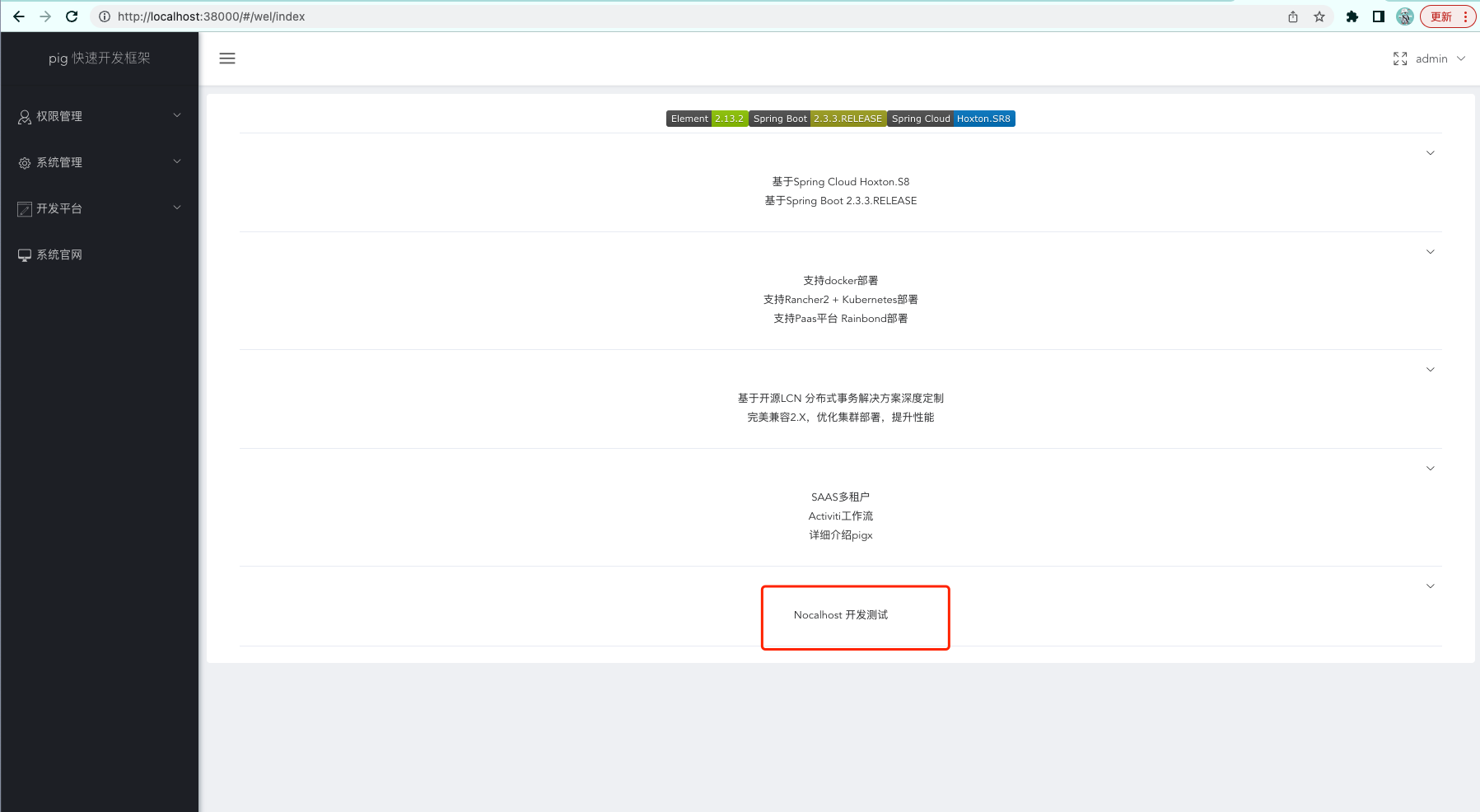Click the Spring Cloud Hoxton.SR8 badge
This screenshot has width=1480, height=812.
[x=951, y=119]
